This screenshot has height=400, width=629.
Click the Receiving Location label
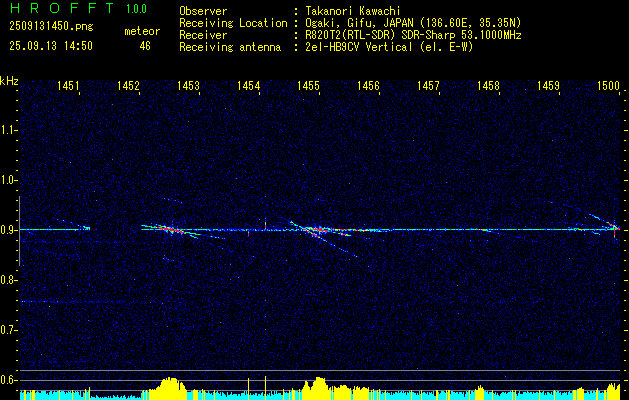(233, 24)
